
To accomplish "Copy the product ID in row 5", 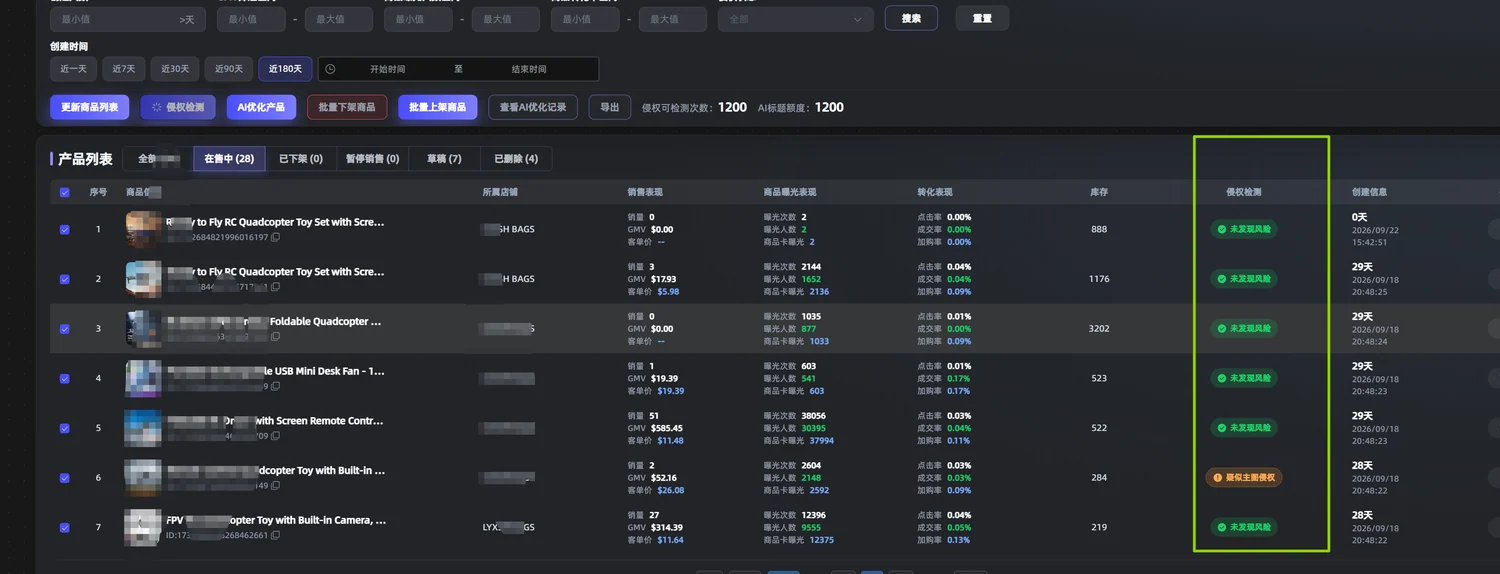I will [x=276, y=437].
